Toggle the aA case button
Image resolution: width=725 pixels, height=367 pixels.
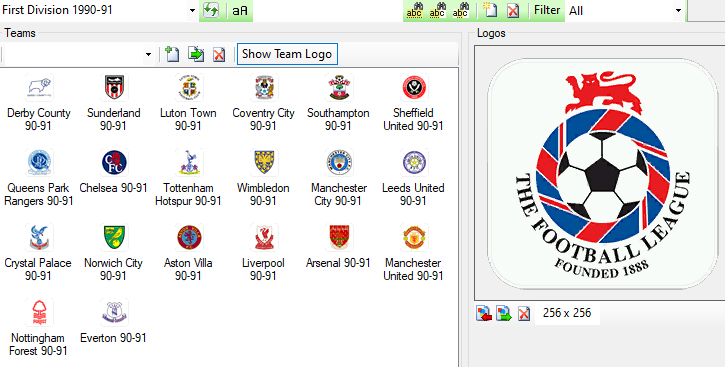pyautogui.click(x=240, y=11)
